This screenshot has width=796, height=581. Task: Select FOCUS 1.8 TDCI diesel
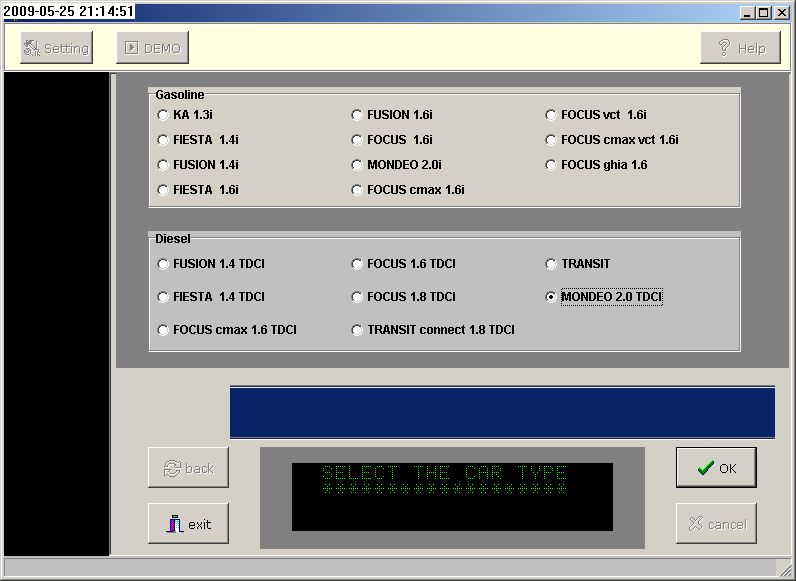pos(358,297)
